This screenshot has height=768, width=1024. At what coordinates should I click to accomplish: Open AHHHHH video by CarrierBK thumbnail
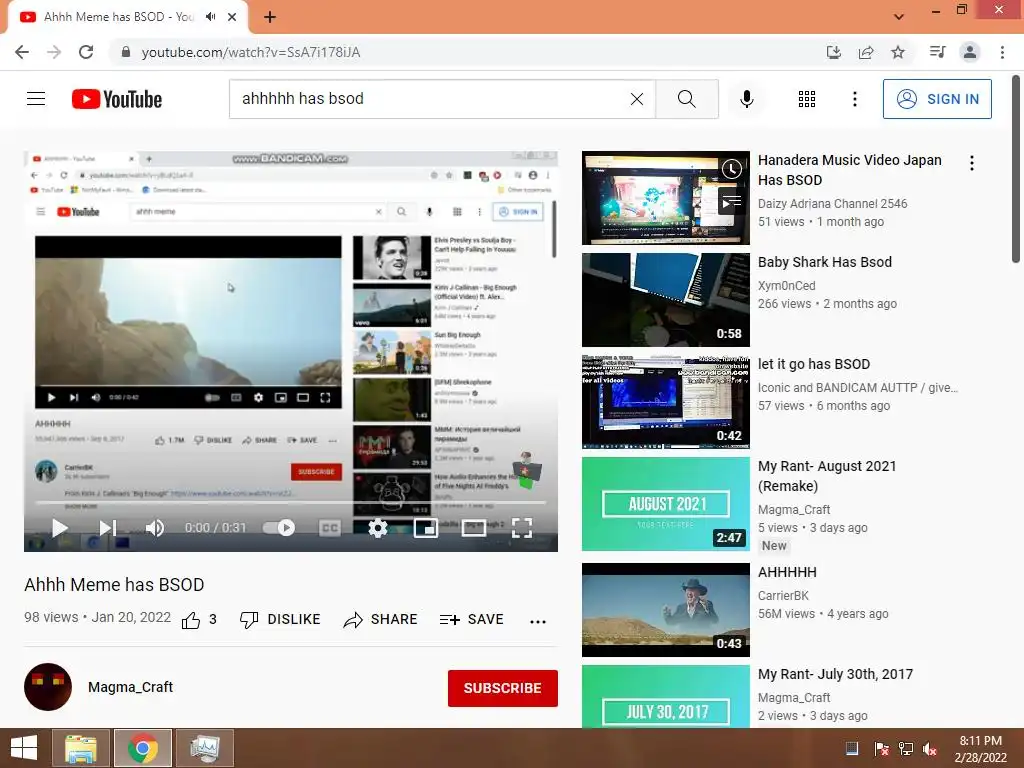coord(665,610)
